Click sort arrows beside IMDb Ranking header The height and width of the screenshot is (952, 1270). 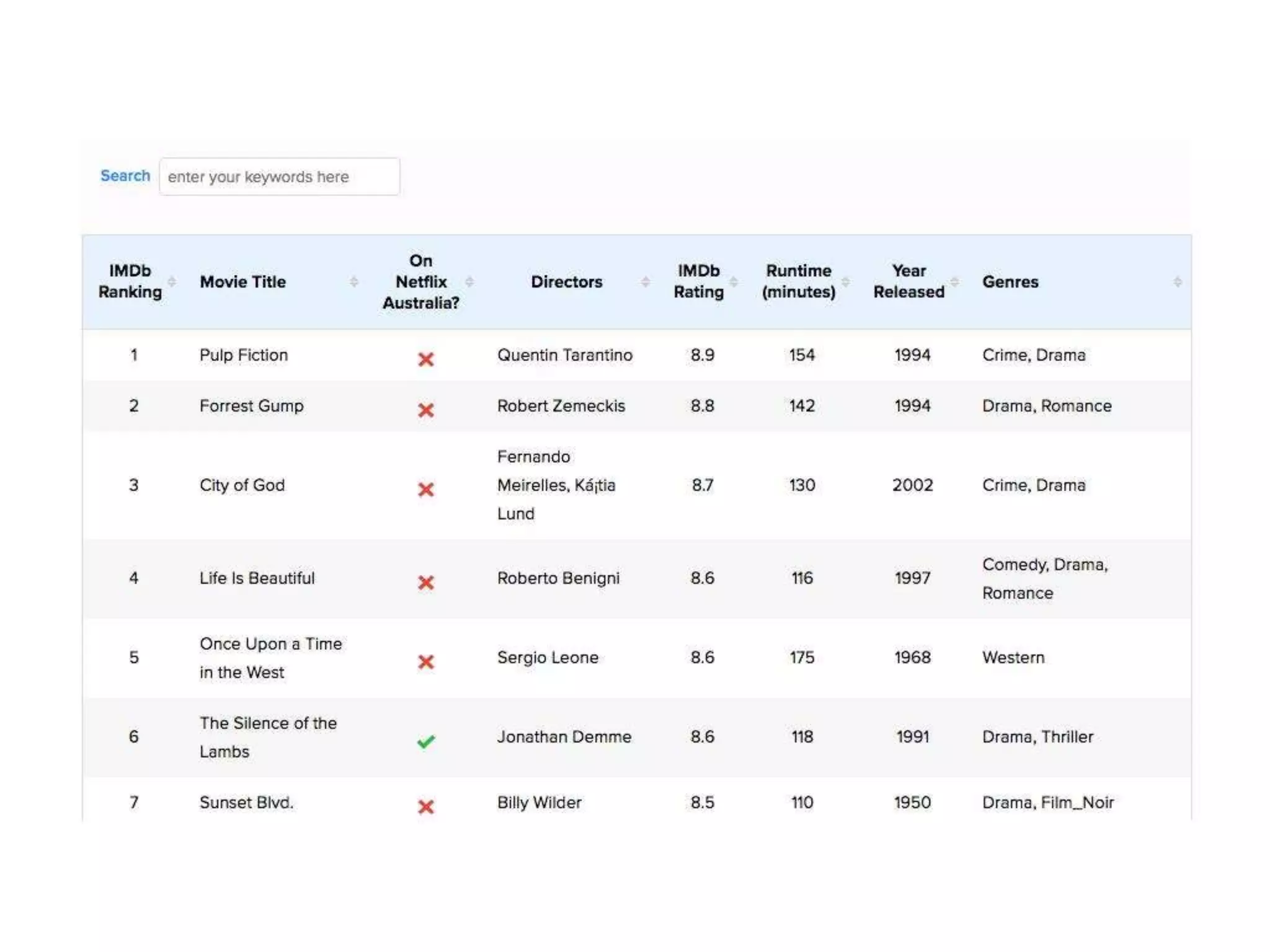[172, 282]
